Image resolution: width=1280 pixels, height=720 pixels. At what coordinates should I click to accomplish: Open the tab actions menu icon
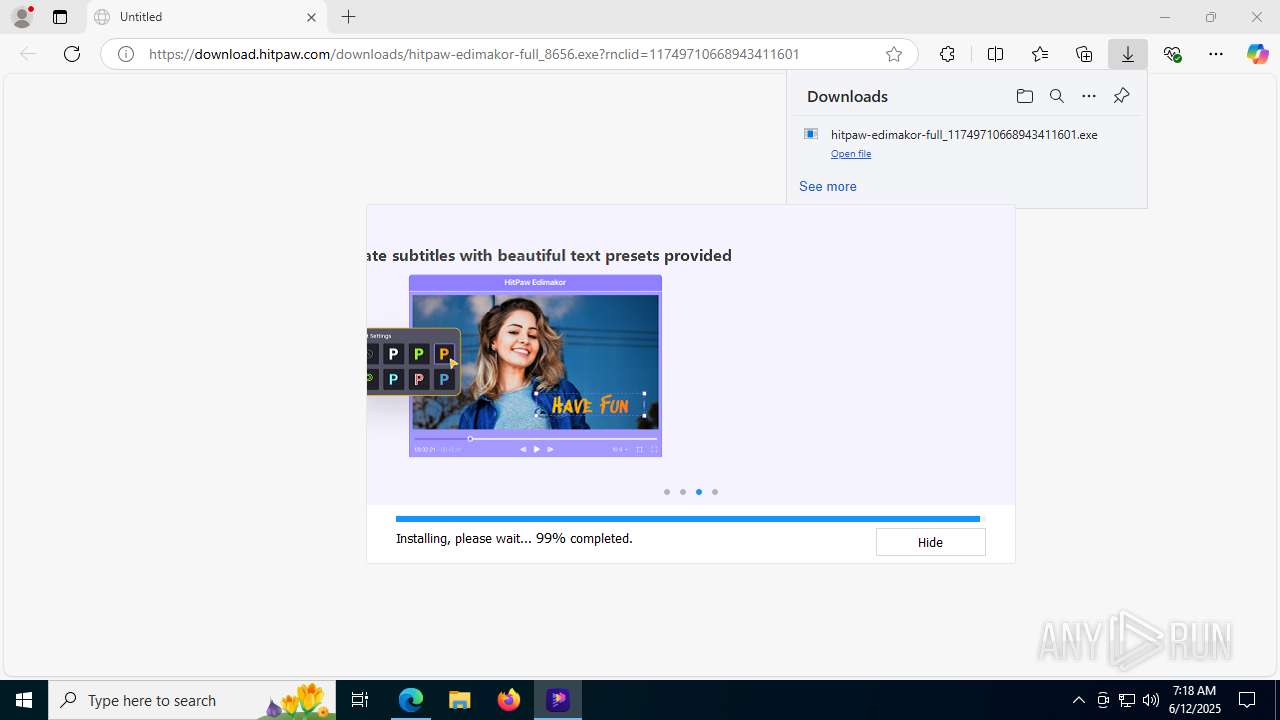(60, 17)
